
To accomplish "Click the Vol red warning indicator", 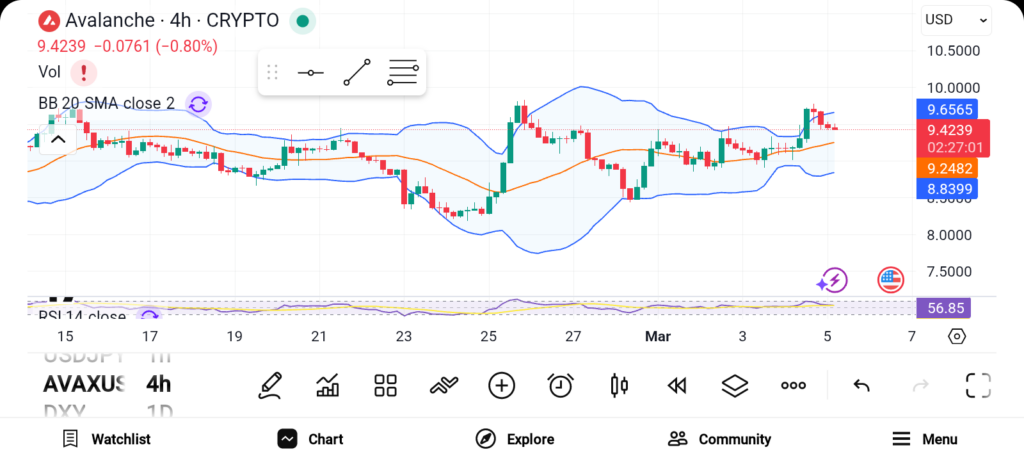I will pyautogui.click(x=84, y=72).
